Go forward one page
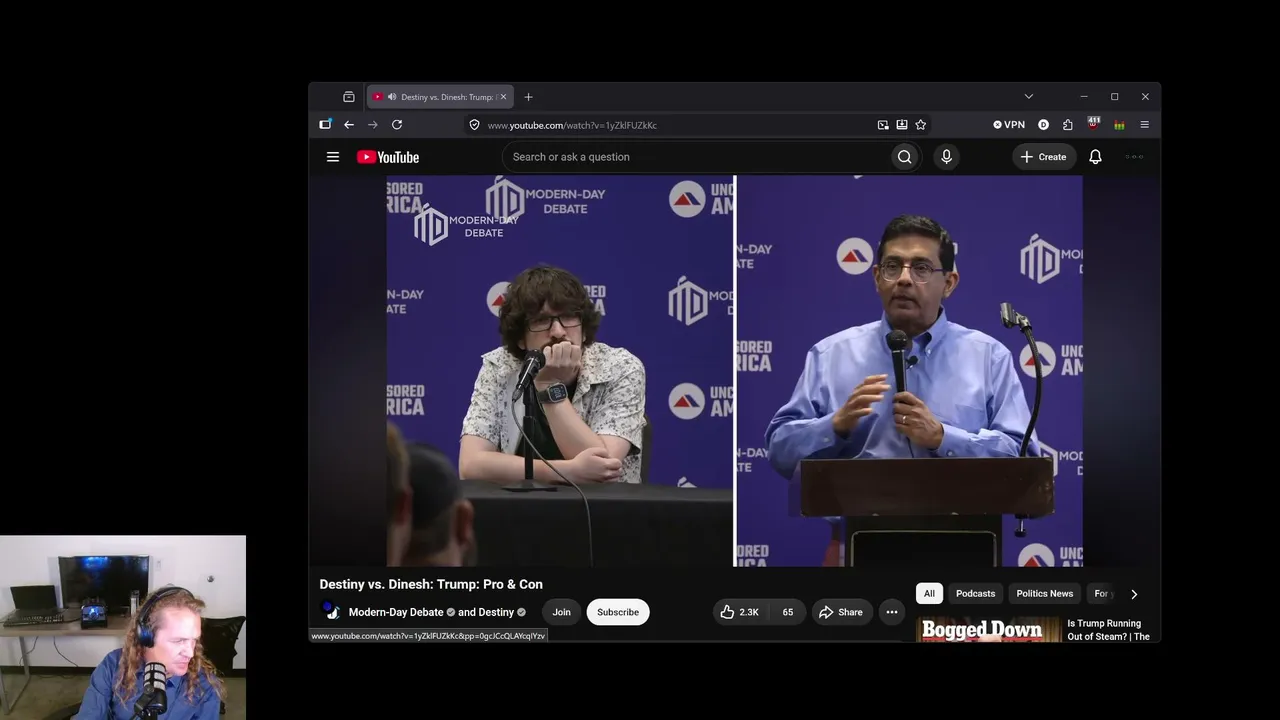Screen dimensions: 1280x720 [x=373, y=125]
